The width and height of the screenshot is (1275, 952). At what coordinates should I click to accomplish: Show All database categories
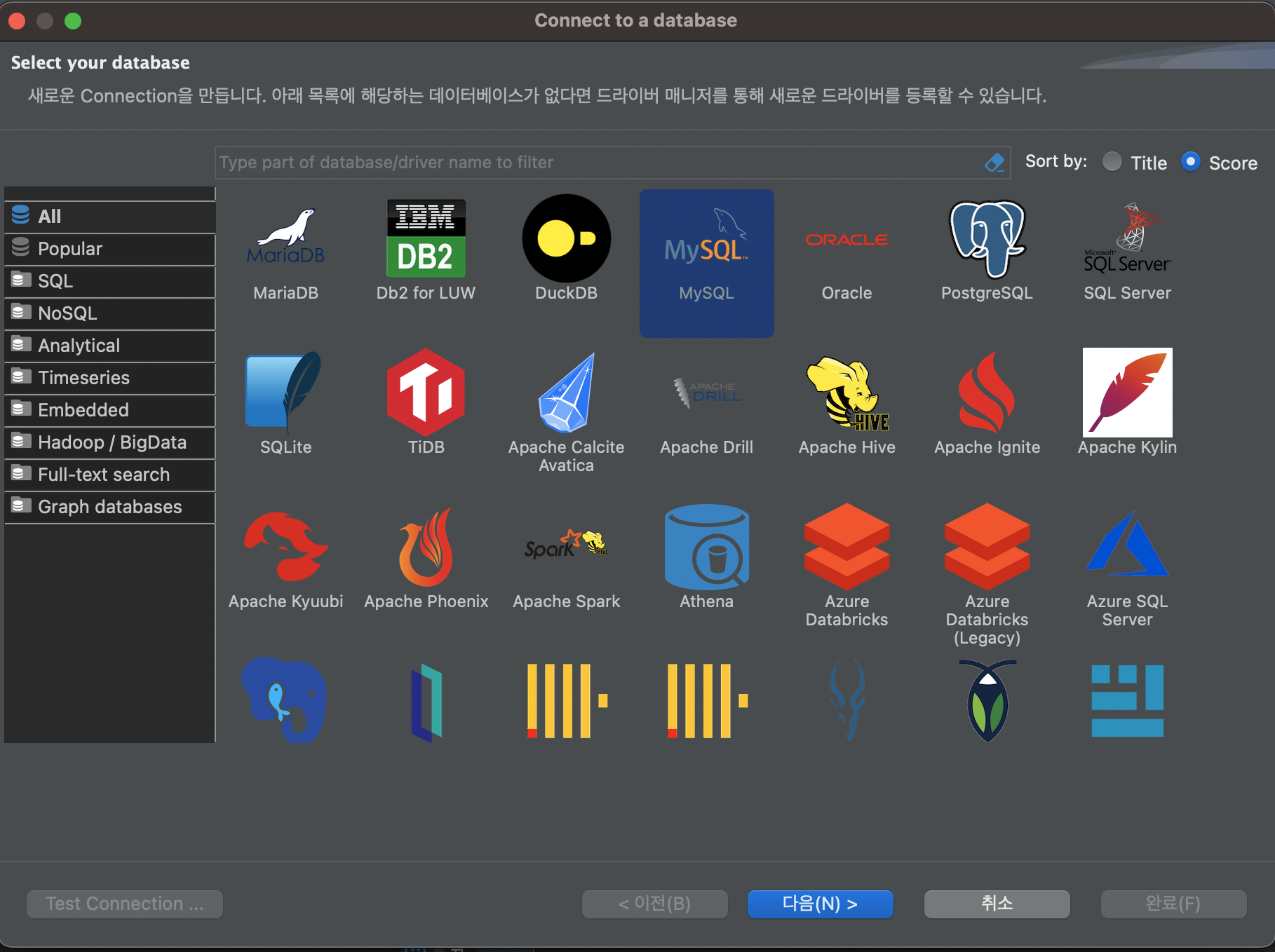point(109,217)
